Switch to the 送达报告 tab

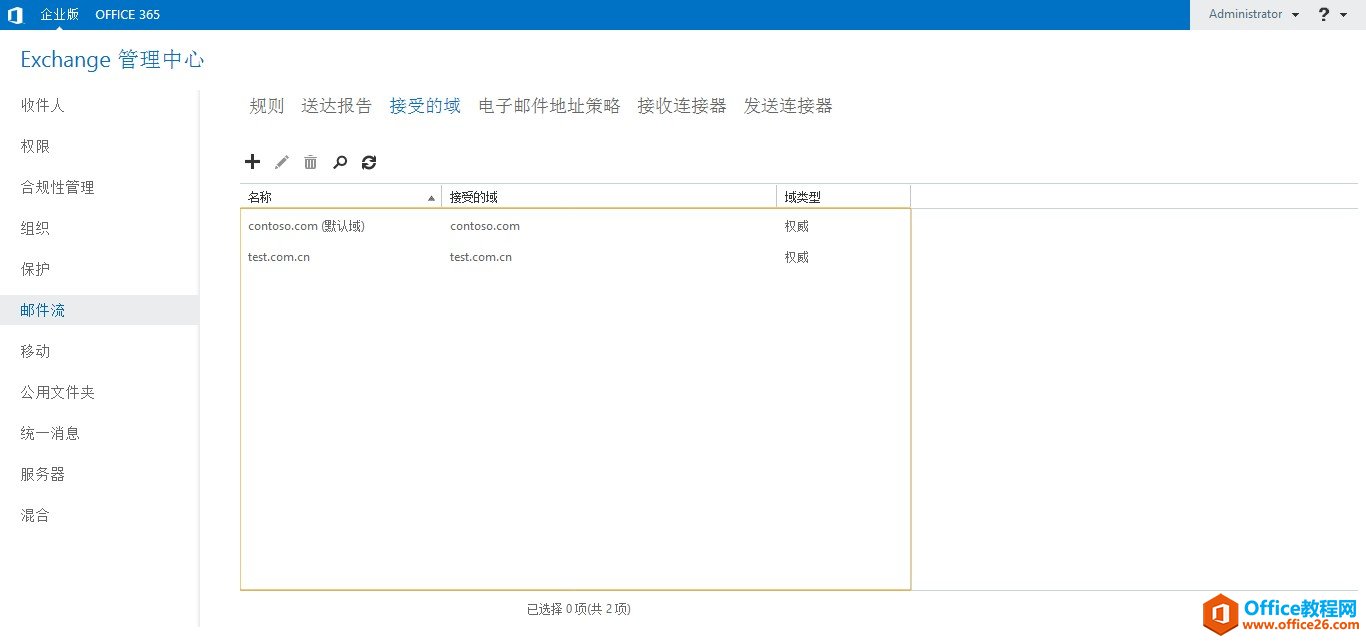click(x=336, y=105)
